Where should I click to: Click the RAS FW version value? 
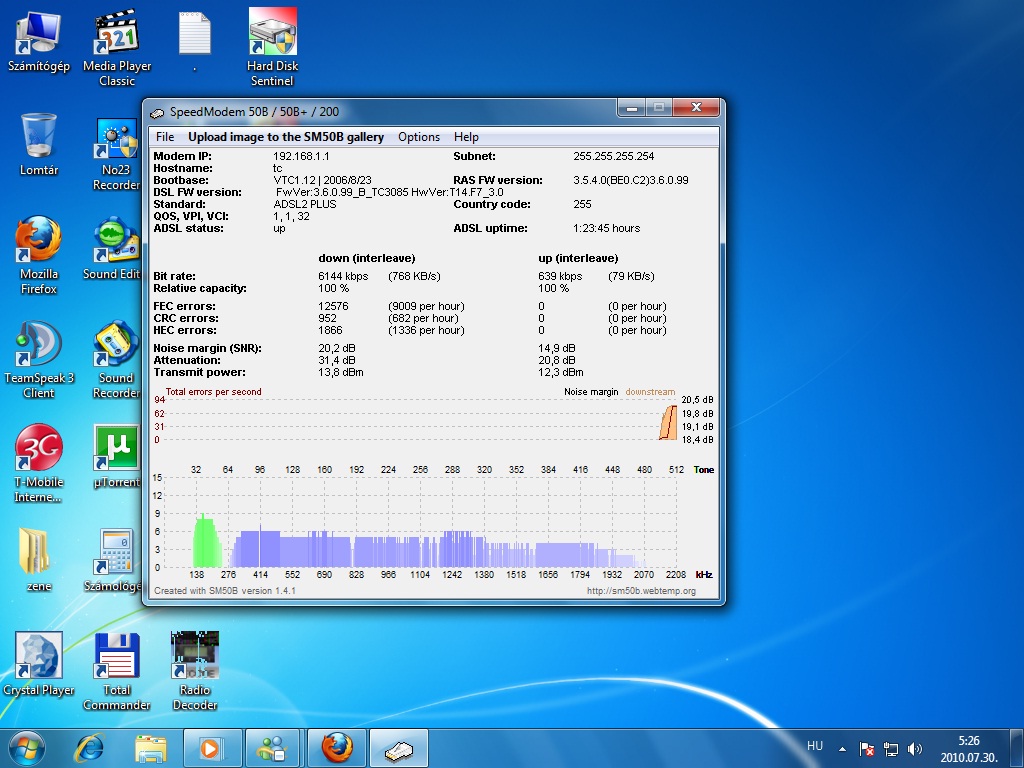pos(630,180)
